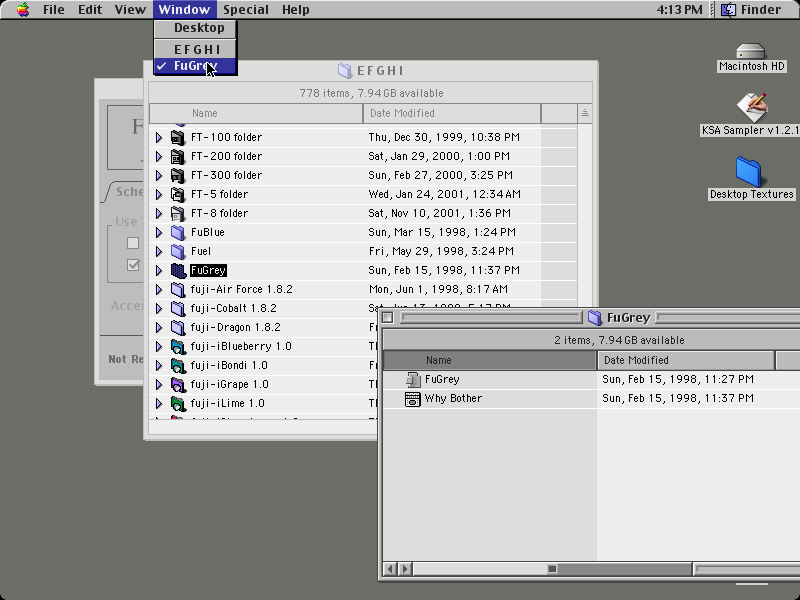
Task: Select the fuji-iBondi 1.0 folder icon
Action: pos(178,365)
